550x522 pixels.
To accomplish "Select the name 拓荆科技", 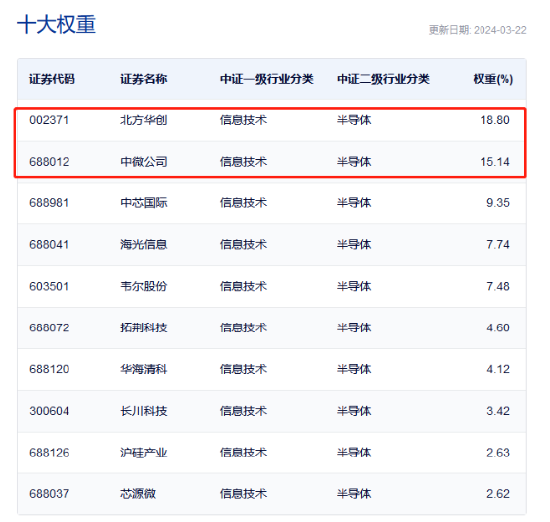I will tap(143, 328).
